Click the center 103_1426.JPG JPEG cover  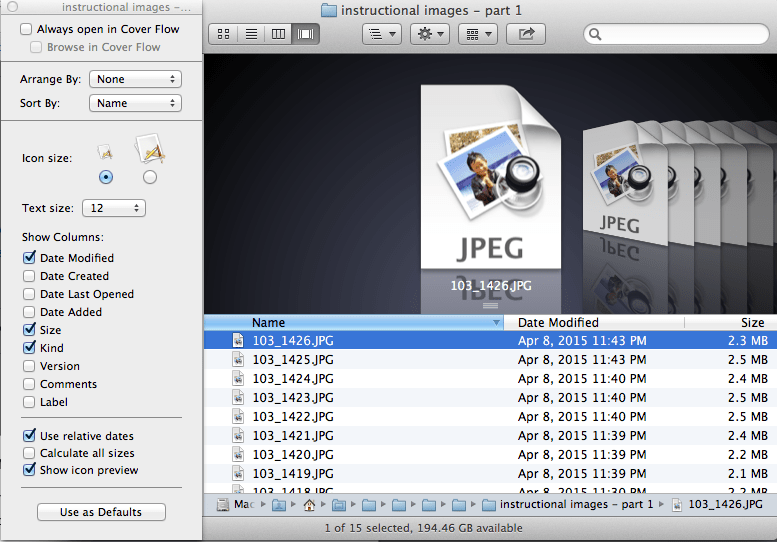tap(491, 177)
